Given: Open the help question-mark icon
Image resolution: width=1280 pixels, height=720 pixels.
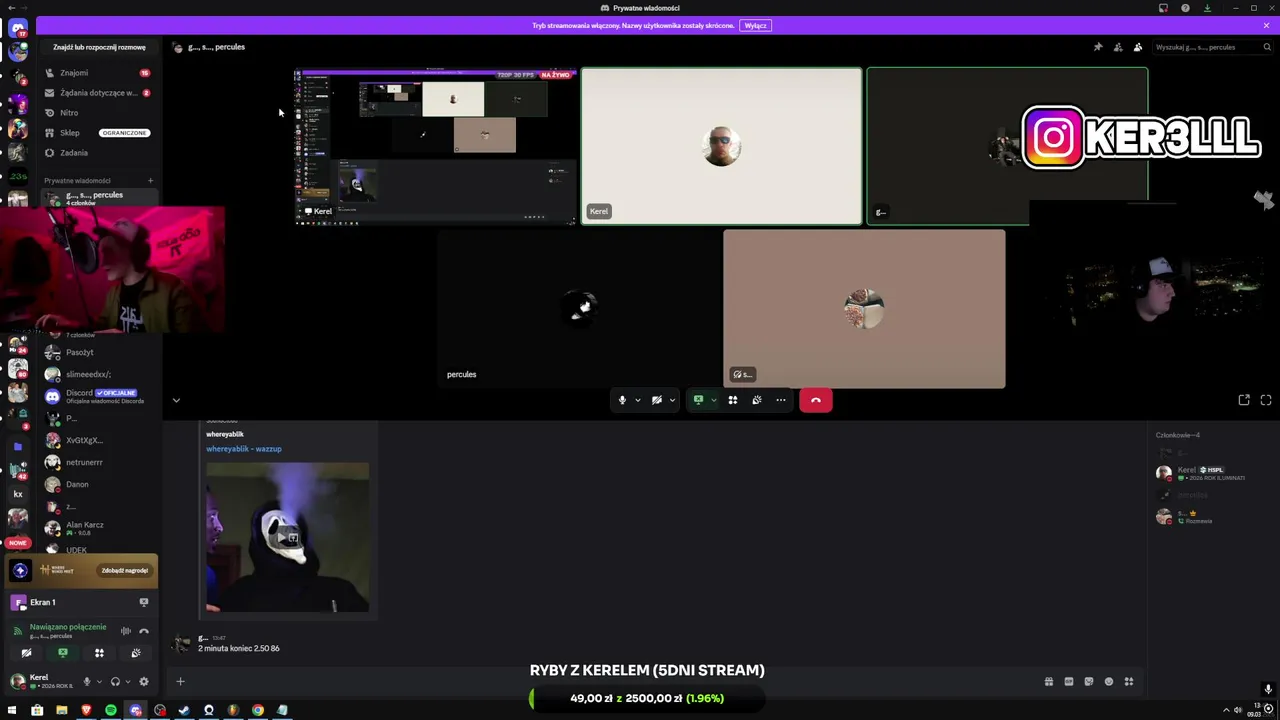Looking at the screenshot, I should coord(1185,8).
